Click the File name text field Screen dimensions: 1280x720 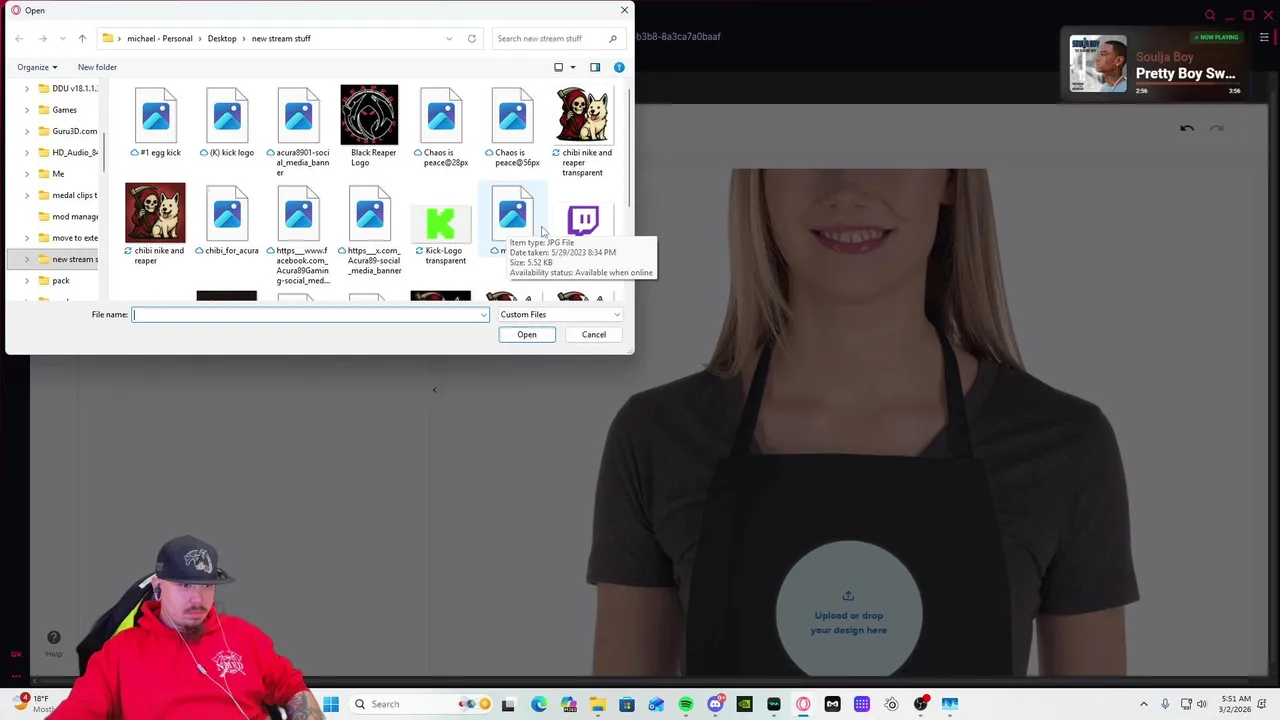[305, 314]
